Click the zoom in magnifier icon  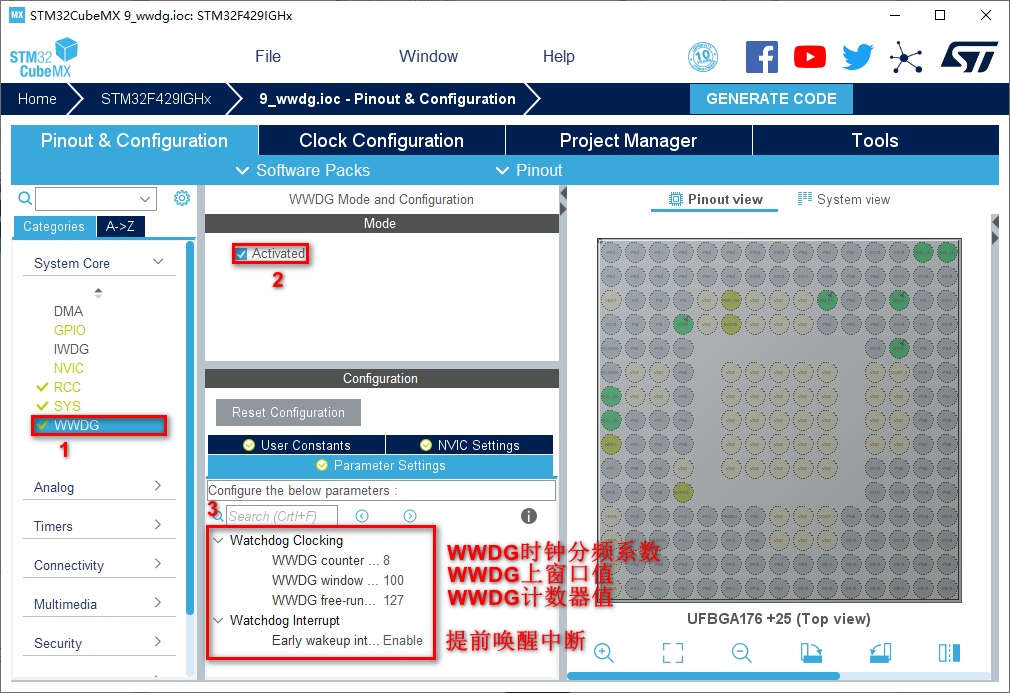click(603, 652)
